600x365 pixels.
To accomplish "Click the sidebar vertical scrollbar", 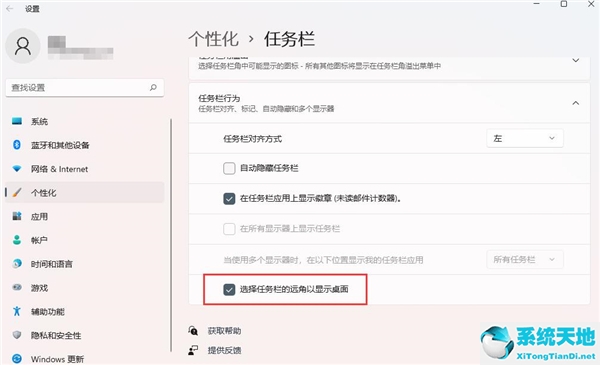I will coord(171,235).
